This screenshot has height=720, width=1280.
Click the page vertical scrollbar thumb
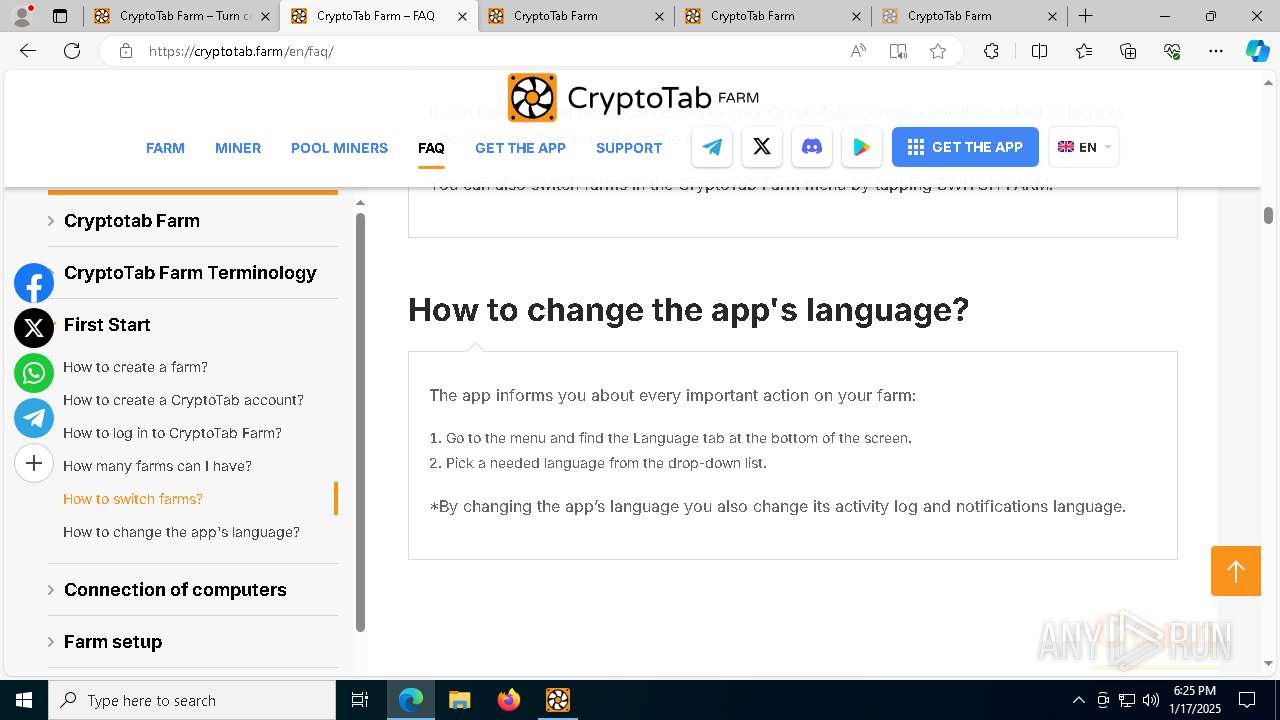coord(1268,215)
